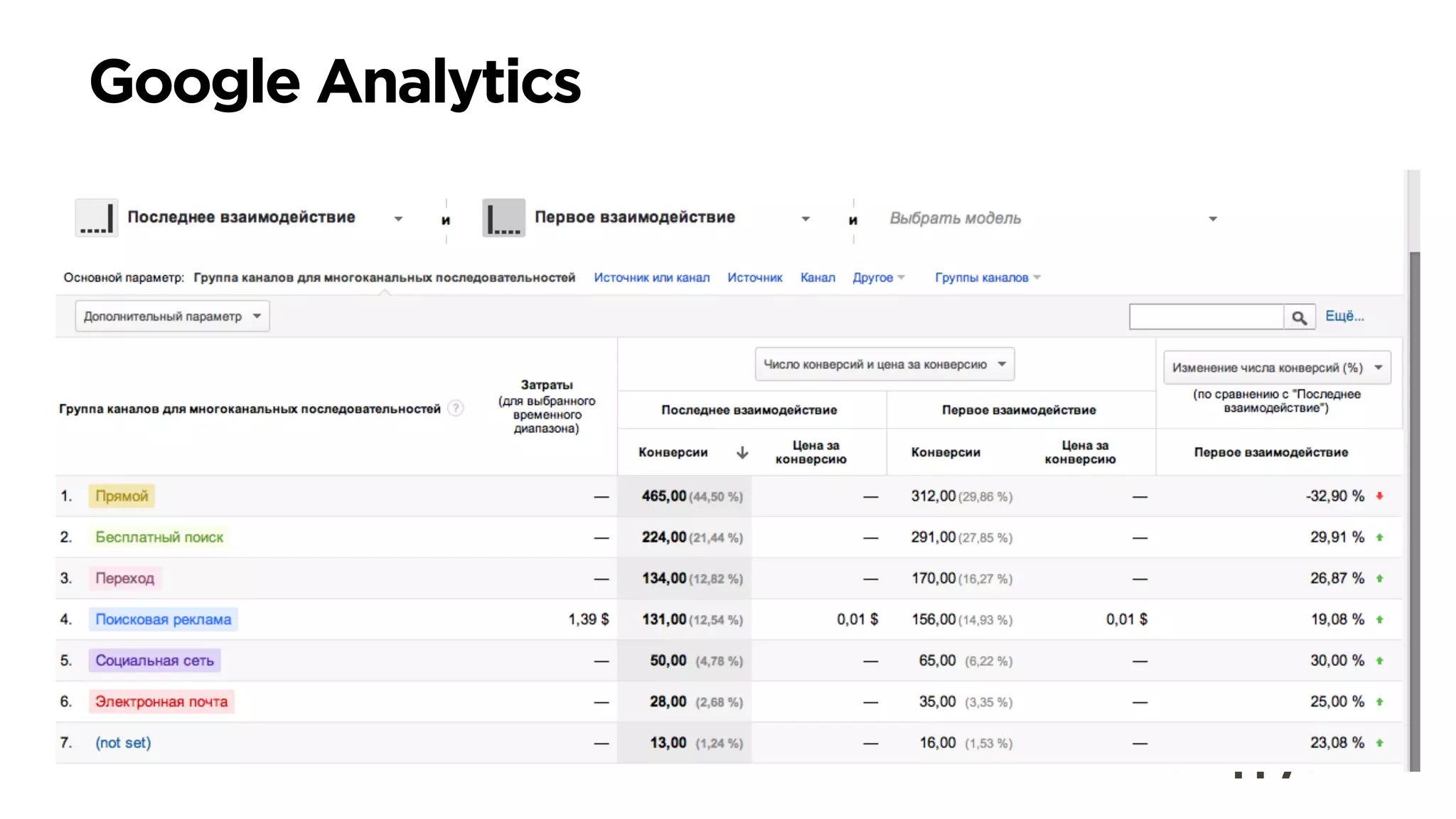Viewport: 1456px width, 819px height.
Task: Click green up arrow next to 30,00 %
Action: click(x=1379, y=660)
